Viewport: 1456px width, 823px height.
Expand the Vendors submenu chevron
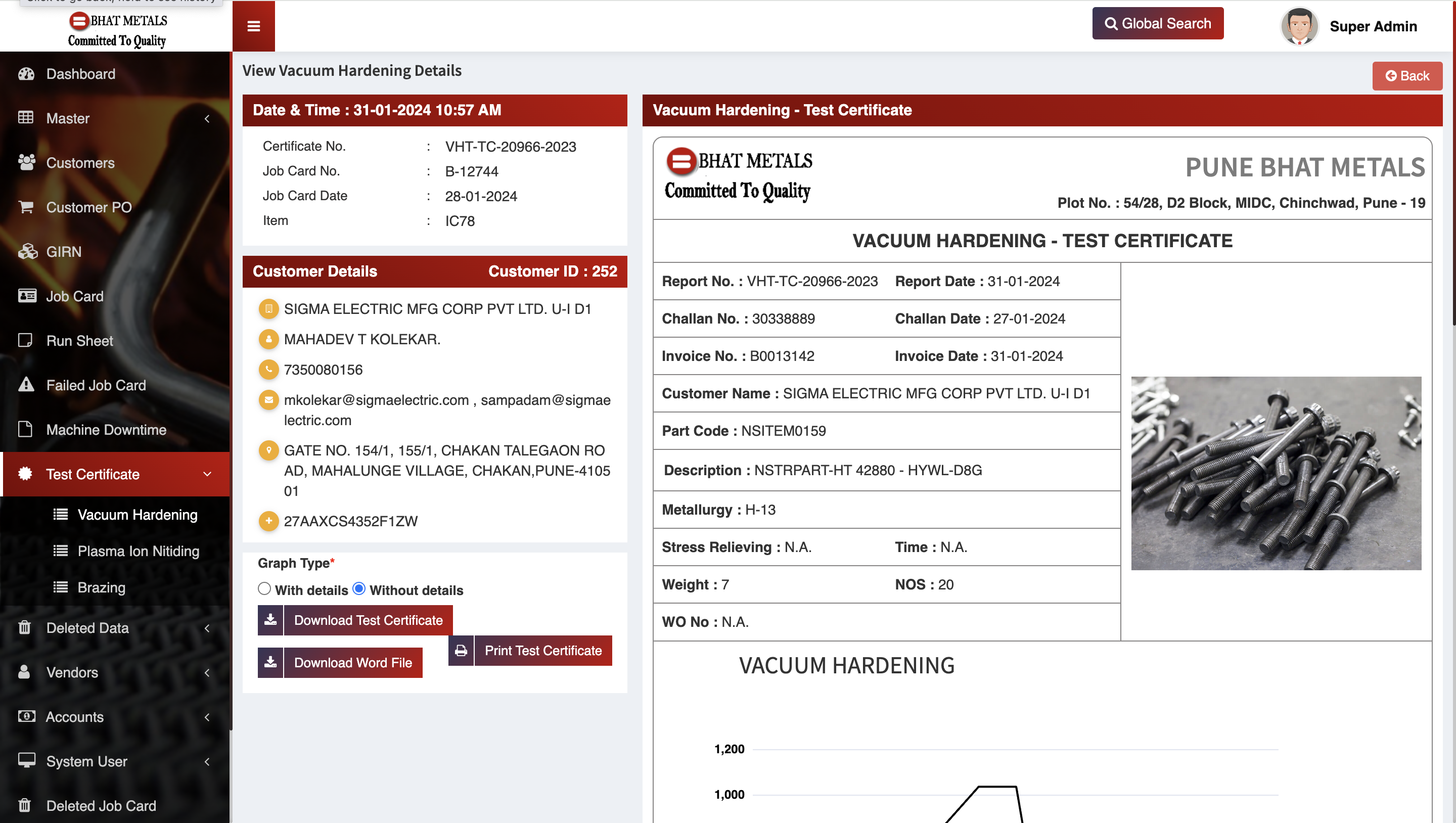(207, 673)
